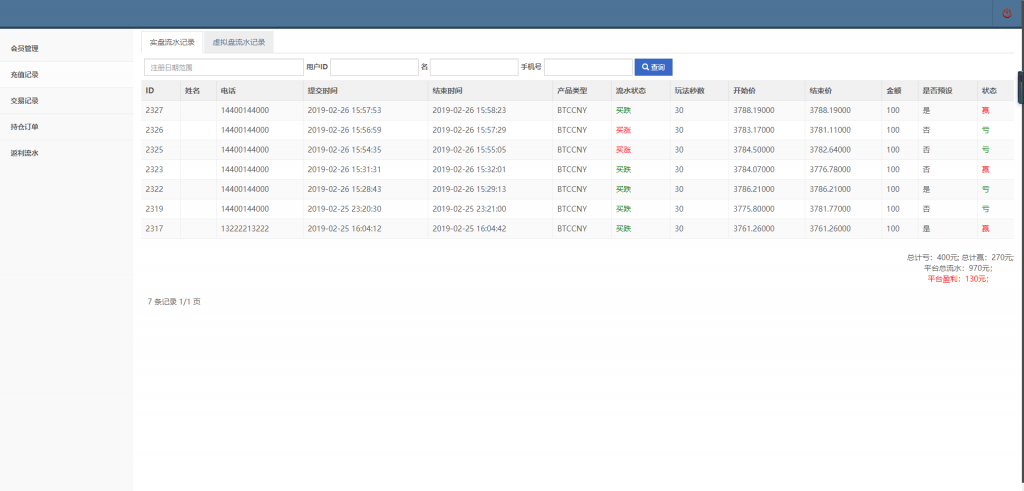This screenshot has width=1024, height=491.
Task: Focus the 手机号 phone number field
Action: (587, 67)
